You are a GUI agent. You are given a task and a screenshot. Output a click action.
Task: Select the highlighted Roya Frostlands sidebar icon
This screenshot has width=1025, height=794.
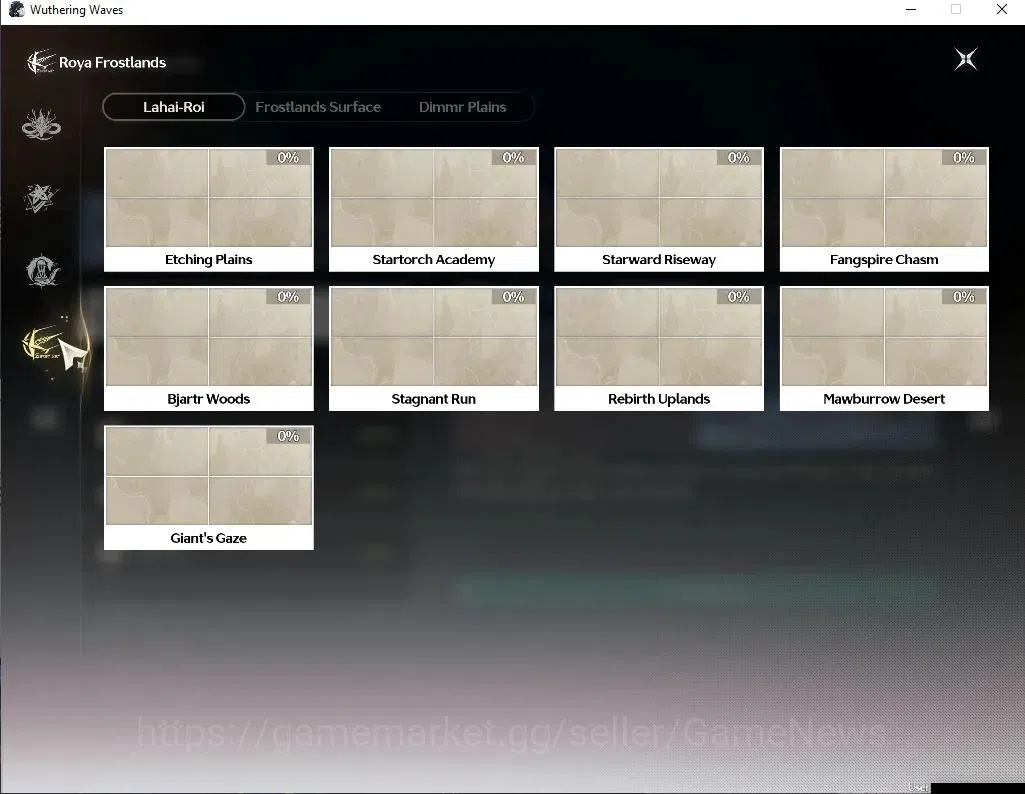pyautogui.click(x=43, y=344)
